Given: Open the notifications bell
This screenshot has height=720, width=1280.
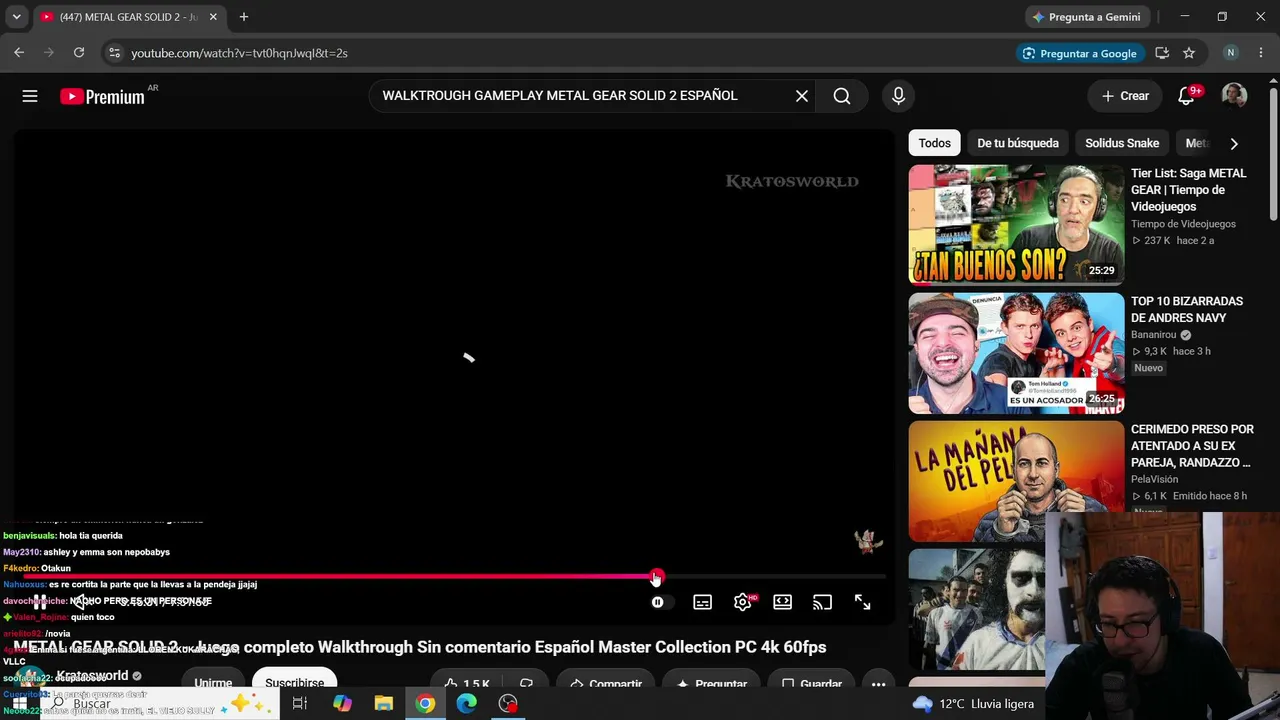Looking at the screenshot, I should [1186, 96].
